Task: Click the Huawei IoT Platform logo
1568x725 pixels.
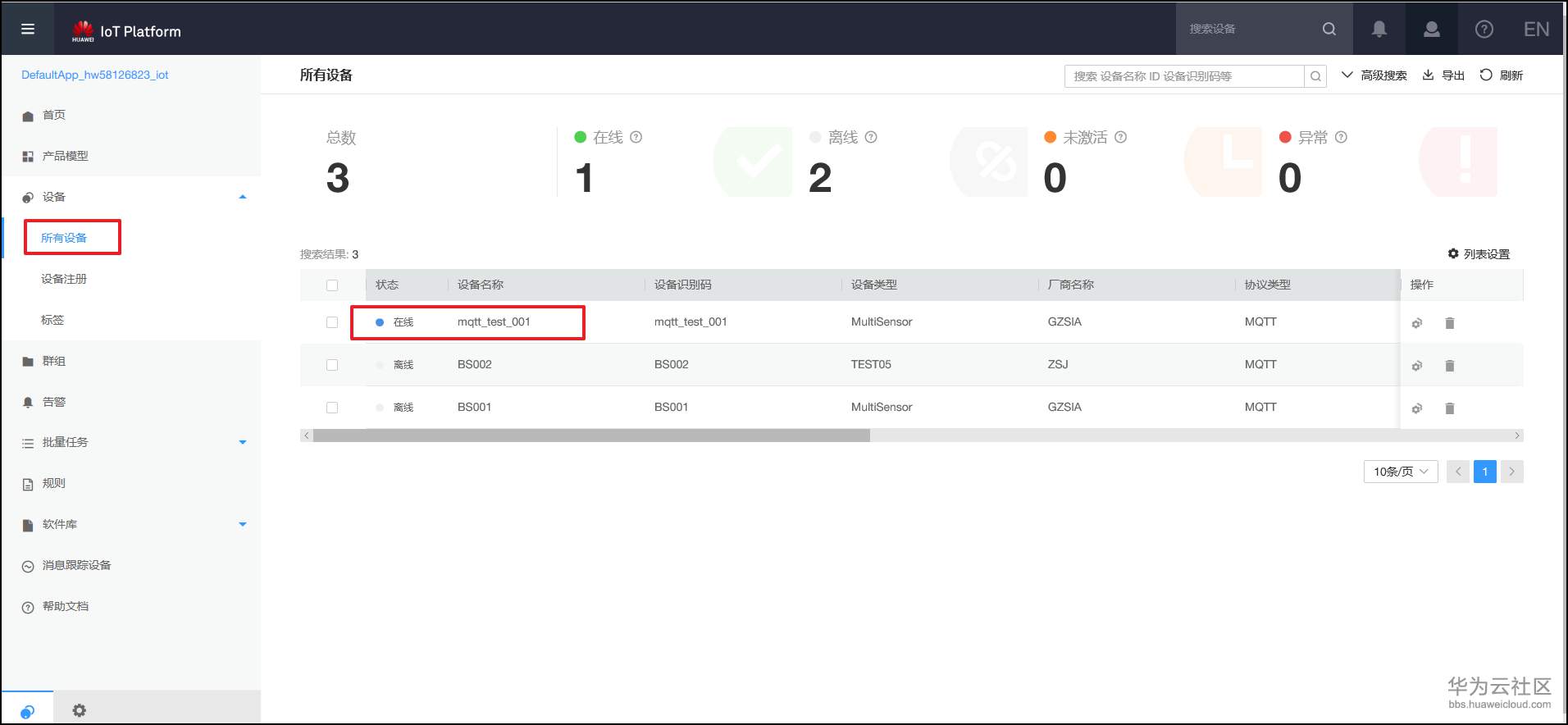Action: coord(126,31)
